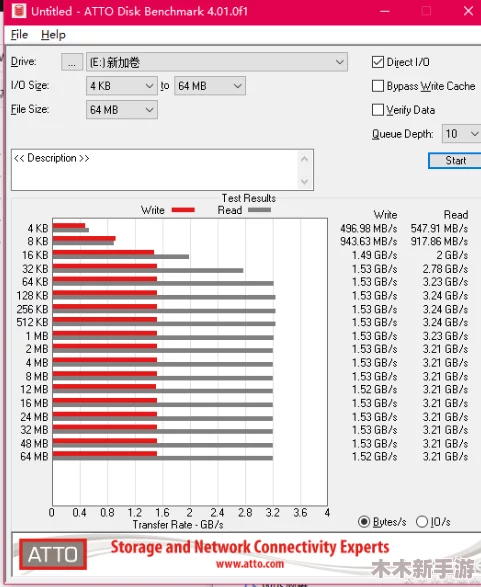This screenshot has width=481, height=587.
Task: Click the description box scroll up arrow
Action: (x=304, y=159)
